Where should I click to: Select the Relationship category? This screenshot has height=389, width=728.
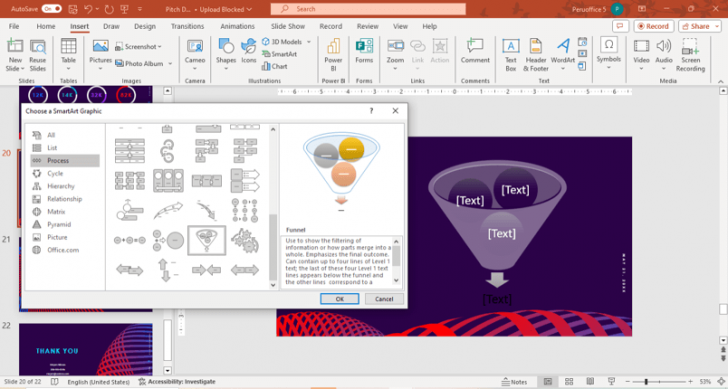pyautogui.click(x=65, y=199)
